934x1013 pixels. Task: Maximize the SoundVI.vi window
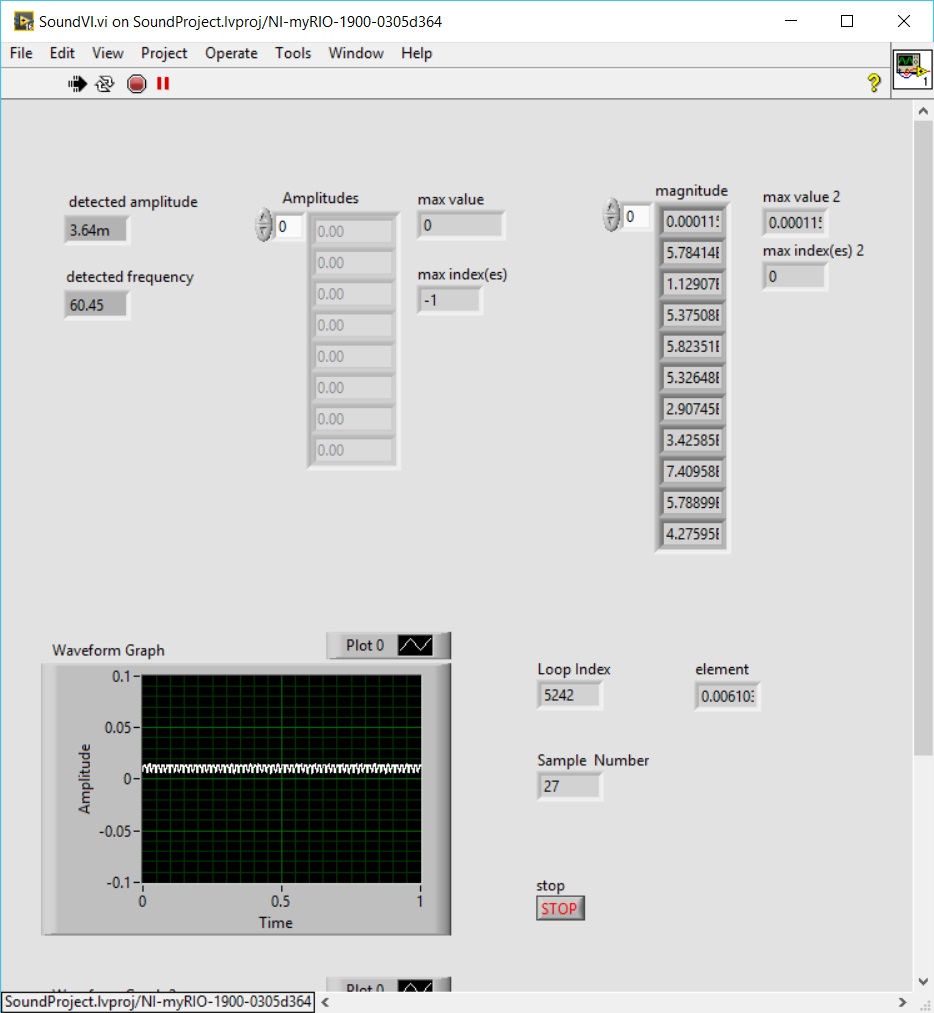(x=847, y=21)
